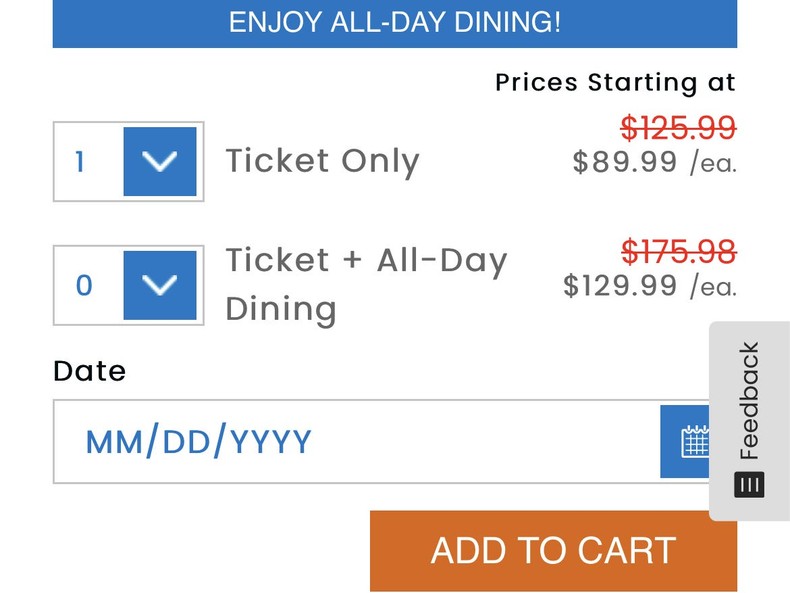Click the crossed-out $125.99 price
Viewport: 790px width, 593px height.
point(678,128)
